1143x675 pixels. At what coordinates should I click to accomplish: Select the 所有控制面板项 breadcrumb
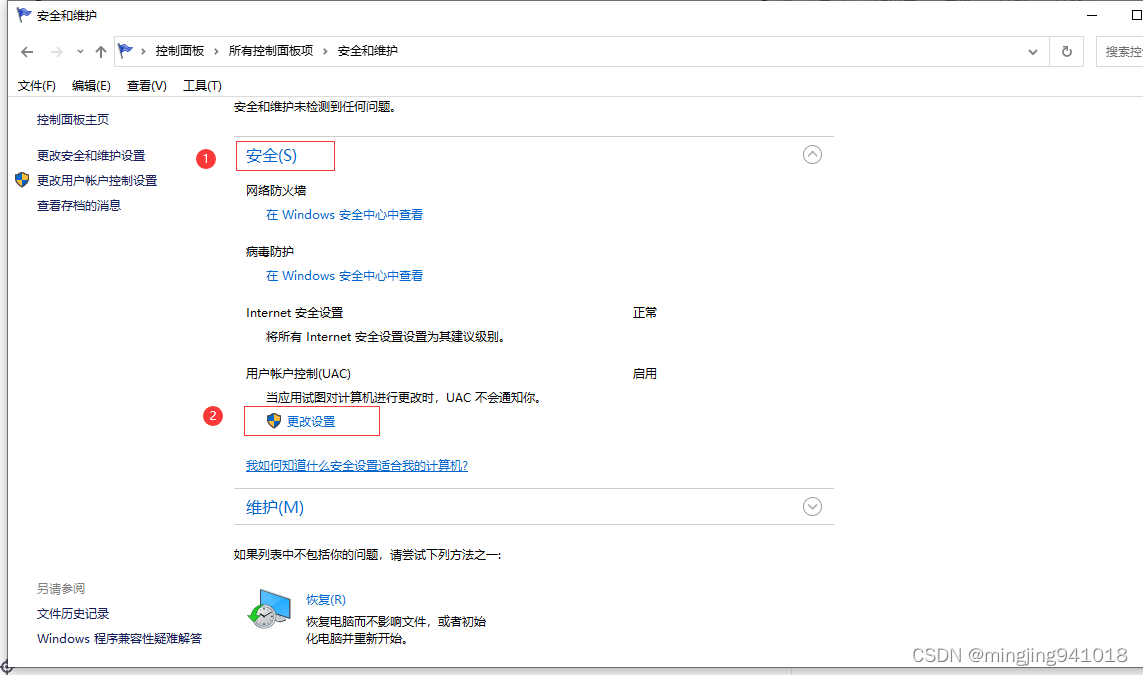point(270,50)
